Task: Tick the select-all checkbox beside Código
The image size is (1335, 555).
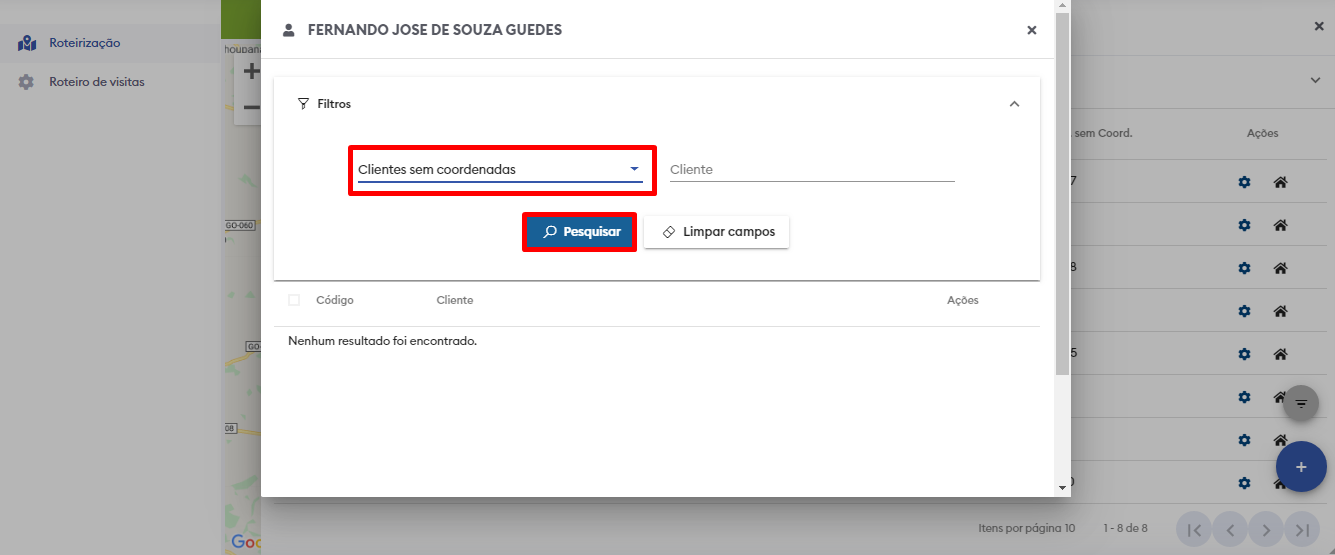Action: (x=294, y=300)
